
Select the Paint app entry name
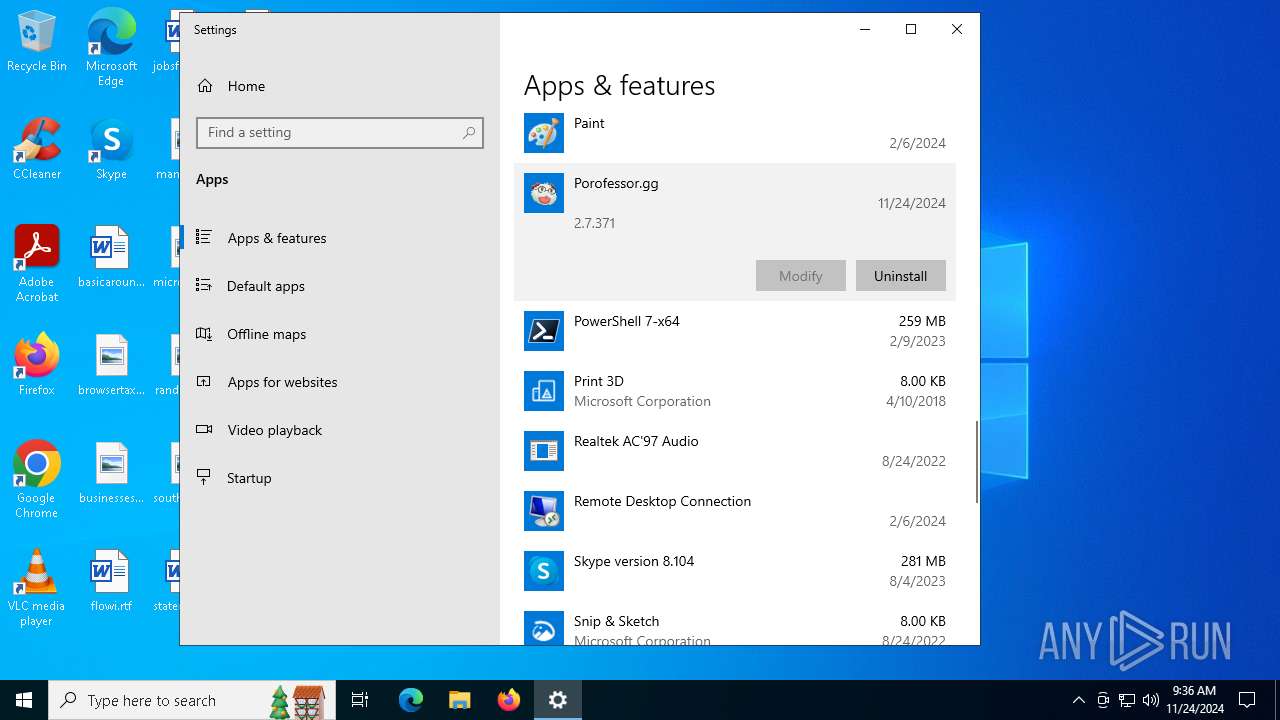589,123
